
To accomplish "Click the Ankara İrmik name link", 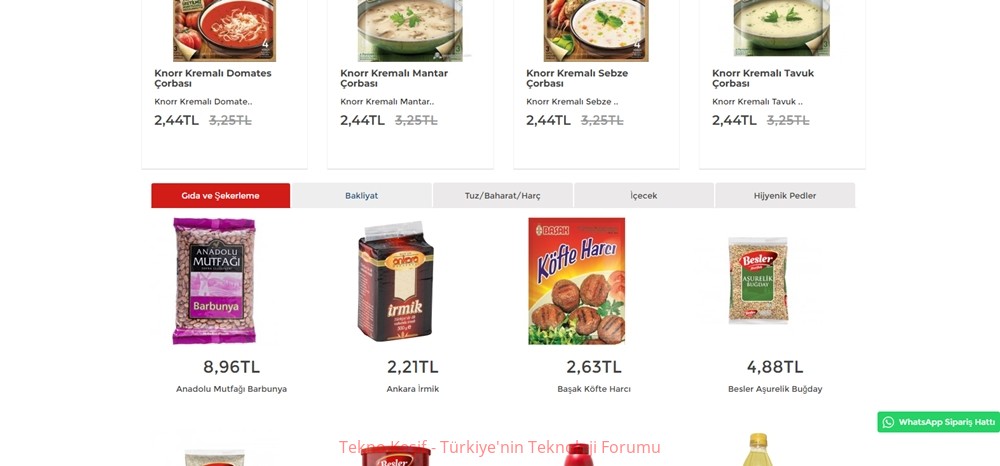I will 413,389.
